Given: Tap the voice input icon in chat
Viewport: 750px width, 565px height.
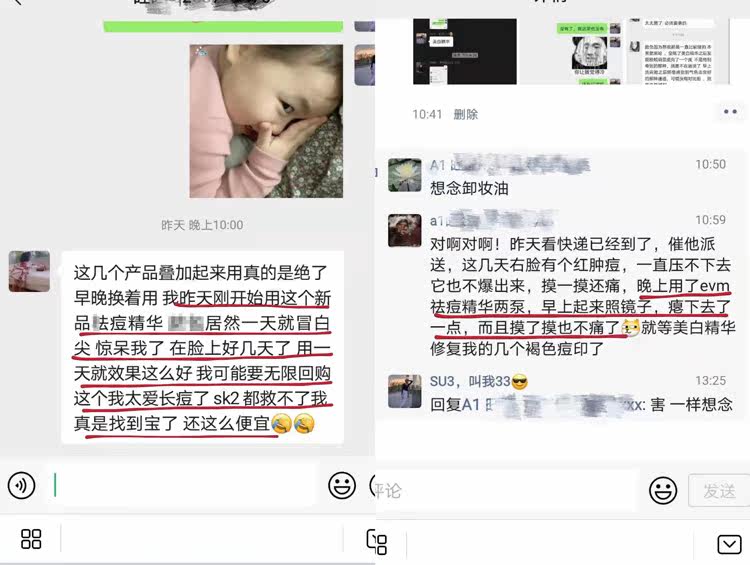Looking at the screenshot, I should 22,485.
